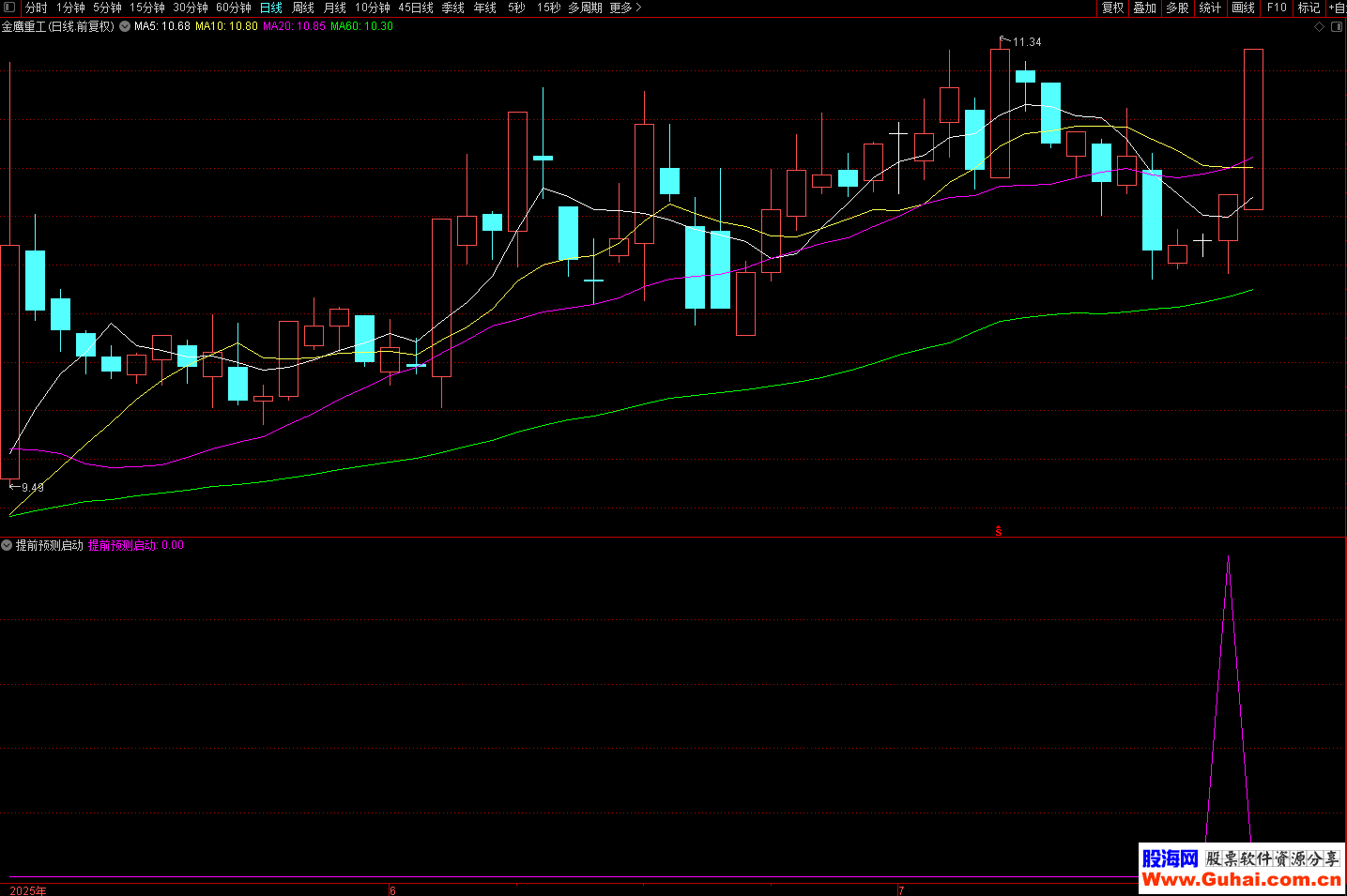
Task: Click the 复权 button
Action: (1113, 8)
